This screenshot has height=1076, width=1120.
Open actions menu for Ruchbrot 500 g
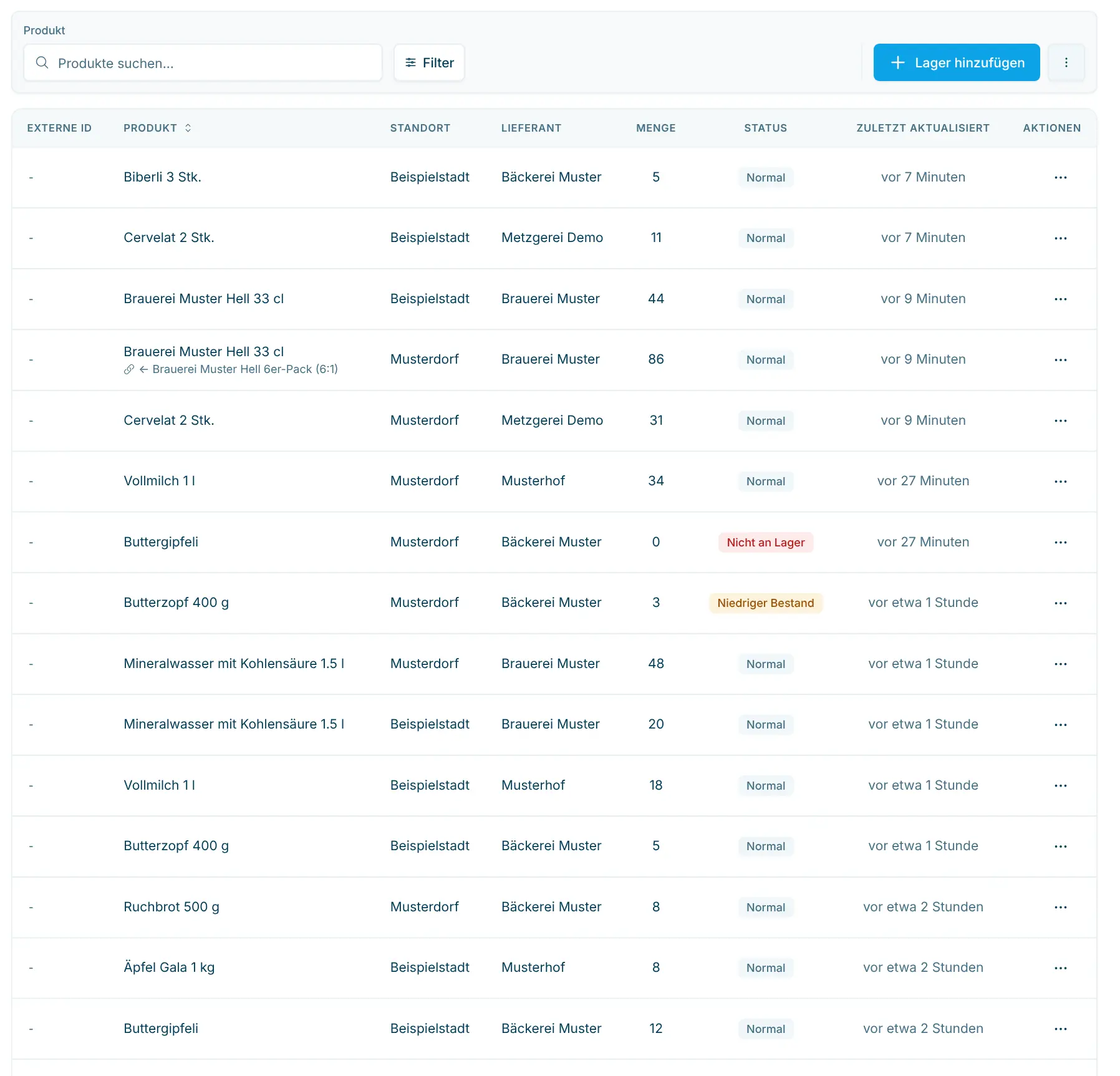click(x=1061, y=908)
